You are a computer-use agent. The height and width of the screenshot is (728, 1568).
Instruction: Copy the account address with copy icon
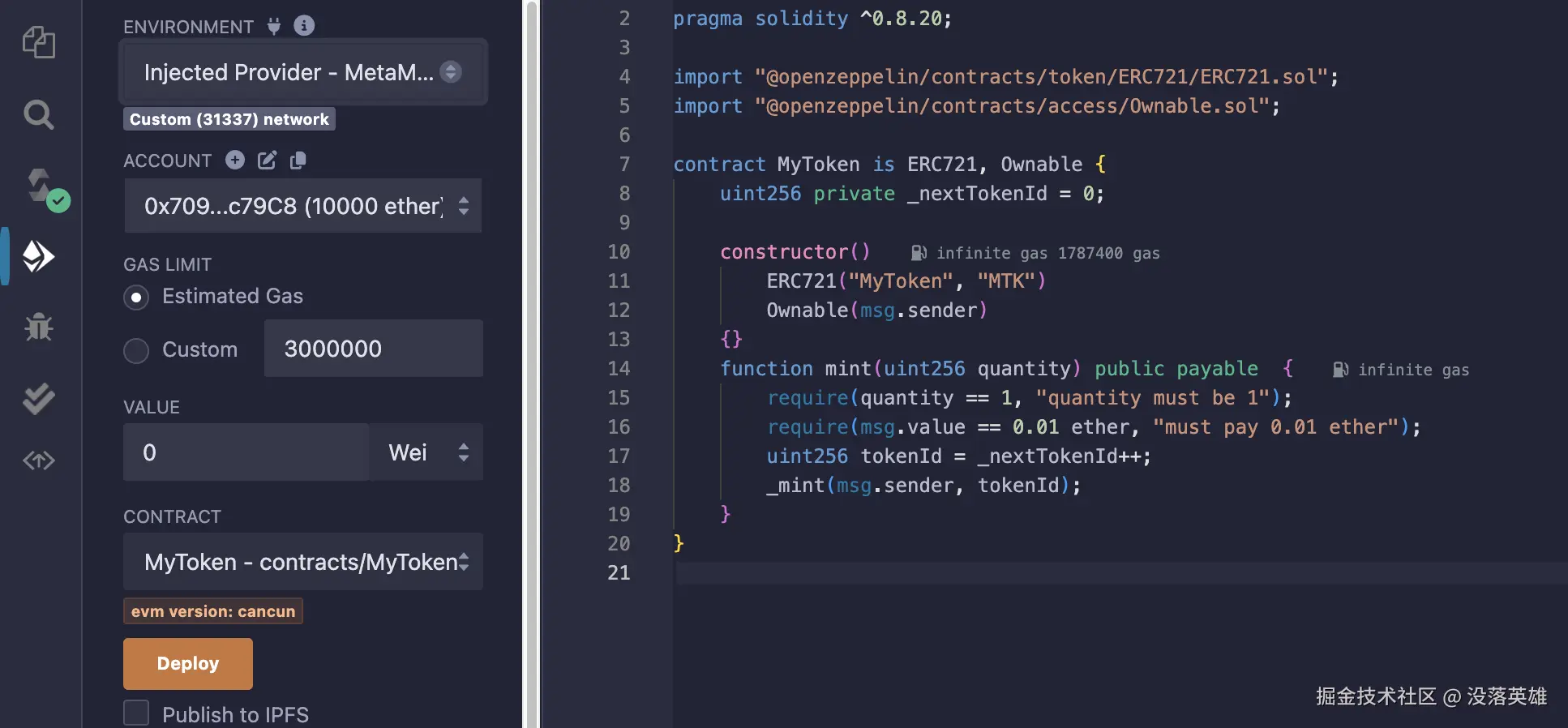[298, 160]
